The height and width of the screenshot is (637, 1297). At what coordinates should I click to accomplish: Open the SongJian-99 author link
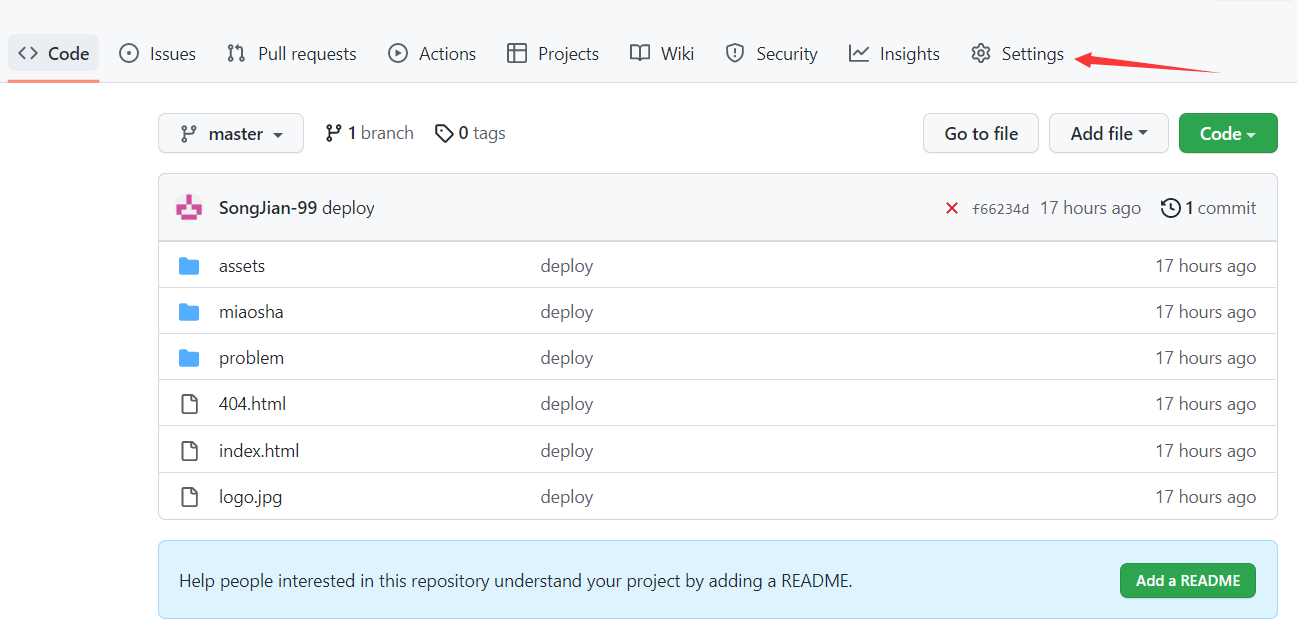(268, 208)
